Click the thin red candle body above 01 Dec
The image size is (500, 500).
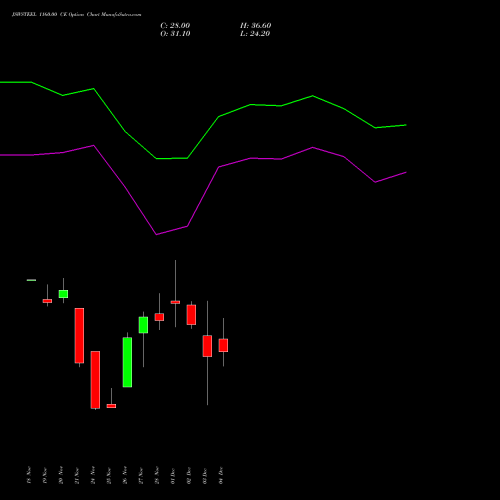175,302
